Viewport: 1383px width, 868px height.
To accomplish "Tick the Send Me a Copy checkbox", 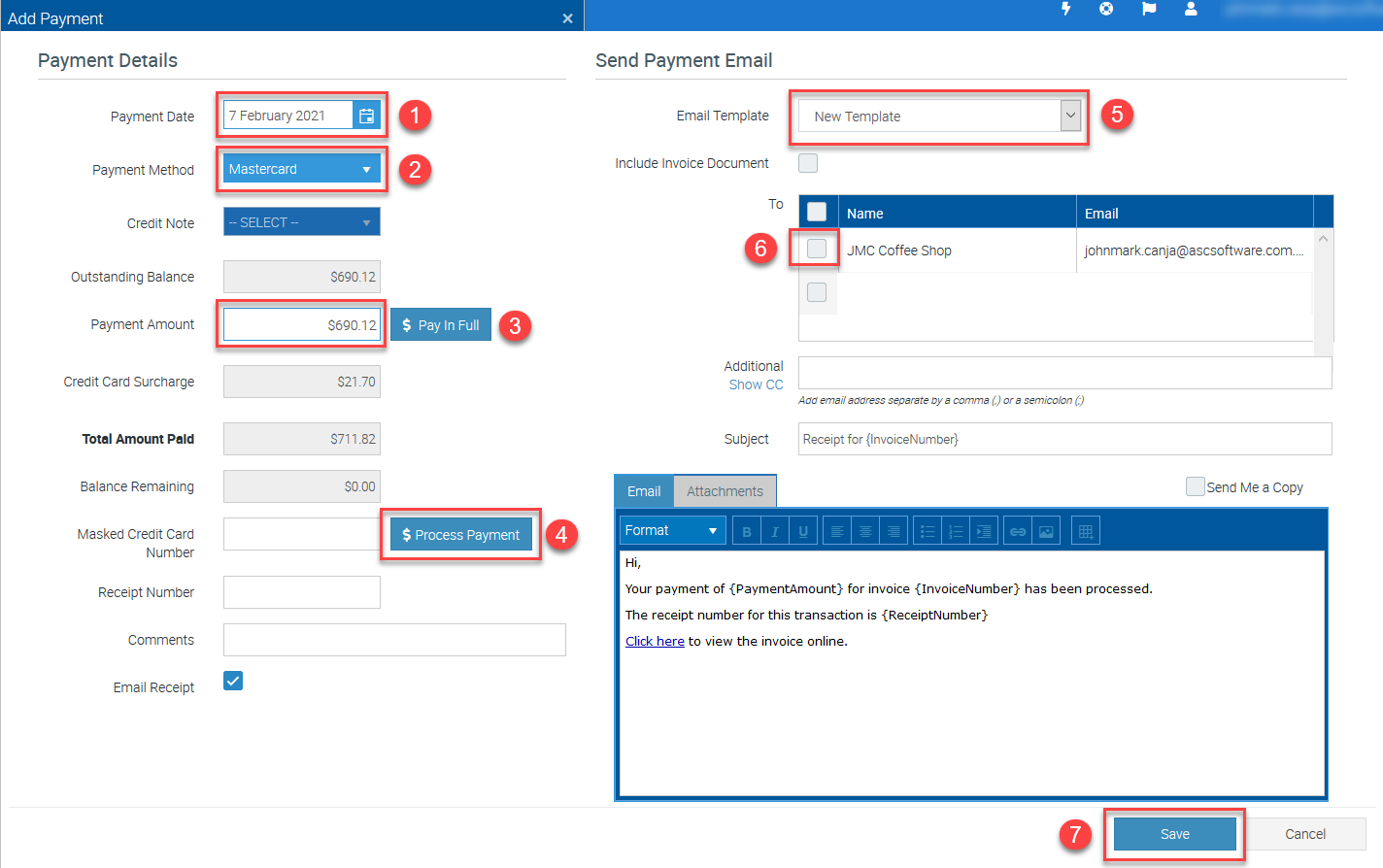I will (1195, 486).
